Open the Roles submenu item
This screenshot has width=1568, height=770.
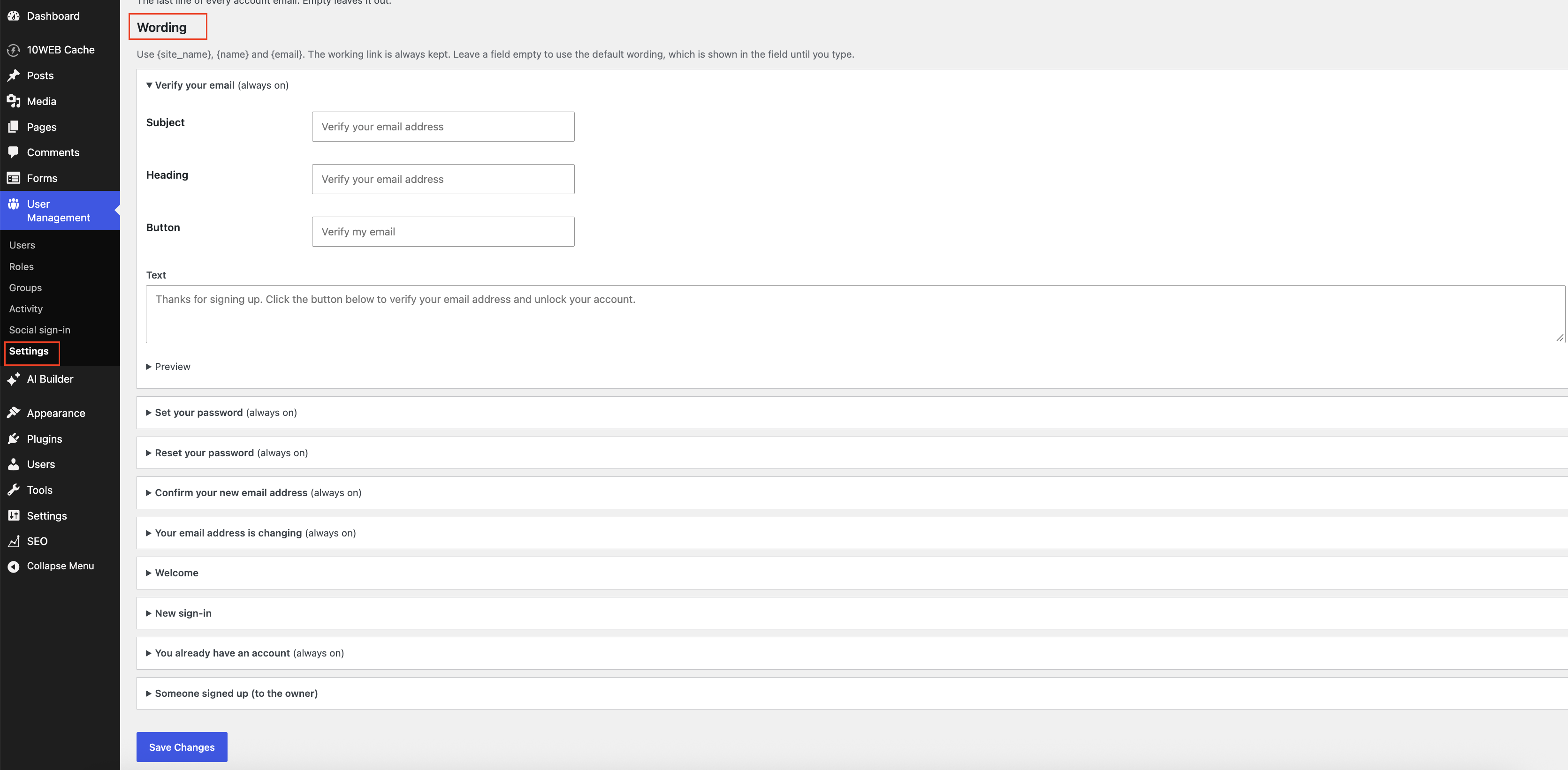[21, 266]
